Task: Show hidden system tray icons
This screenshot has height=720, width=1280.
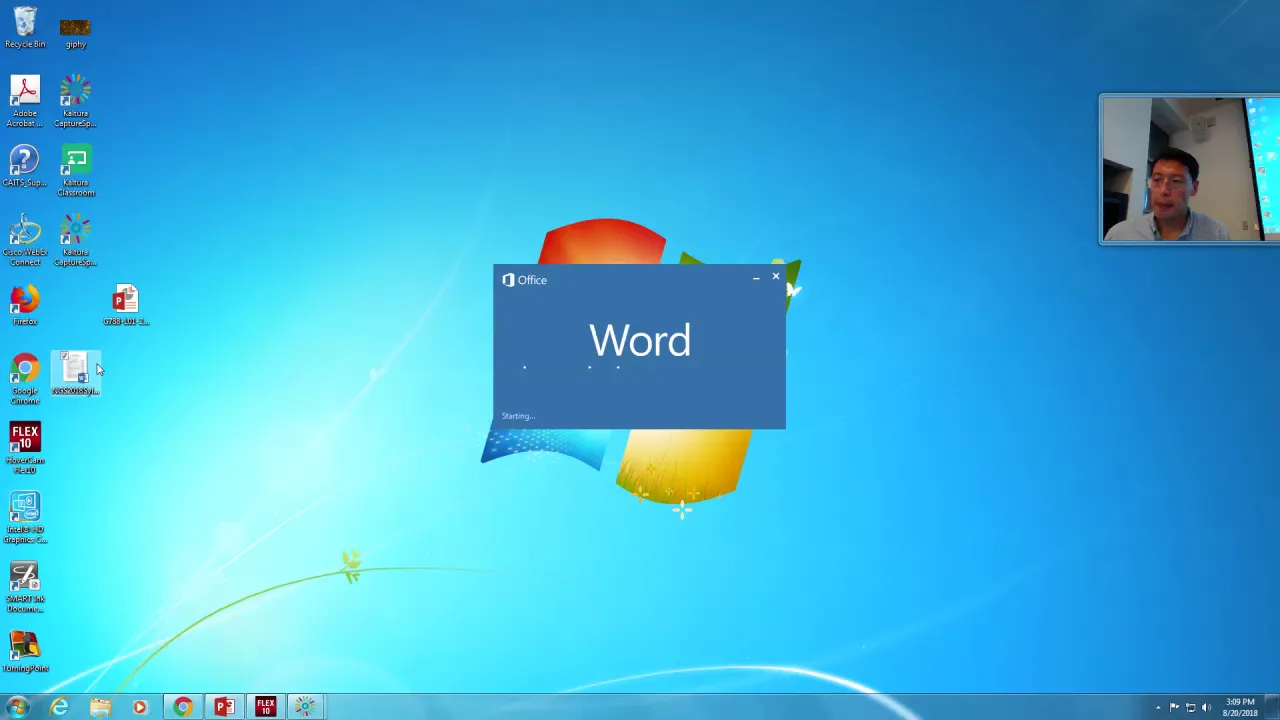Action: 1158,708
